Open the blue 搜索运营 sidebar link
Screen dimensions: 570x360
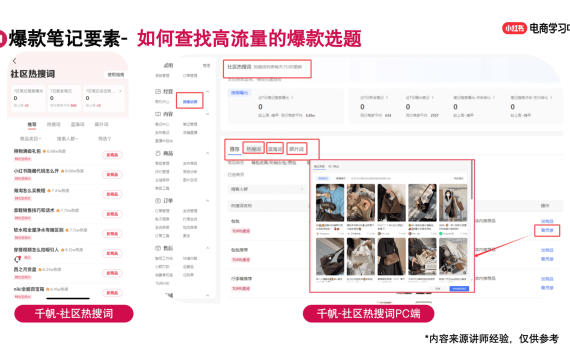190,101
